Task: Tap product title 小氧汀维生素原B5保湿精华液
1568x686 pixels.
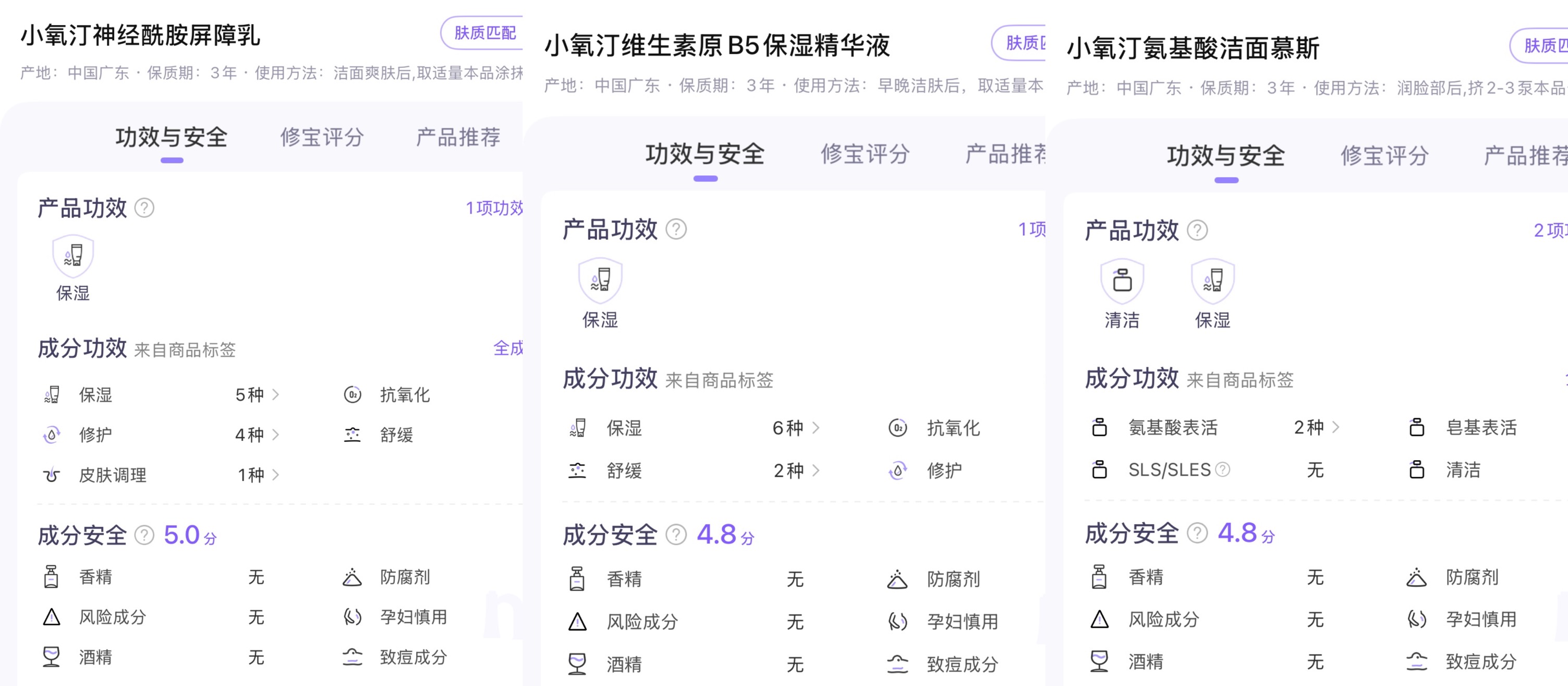Action: point(717,46)
